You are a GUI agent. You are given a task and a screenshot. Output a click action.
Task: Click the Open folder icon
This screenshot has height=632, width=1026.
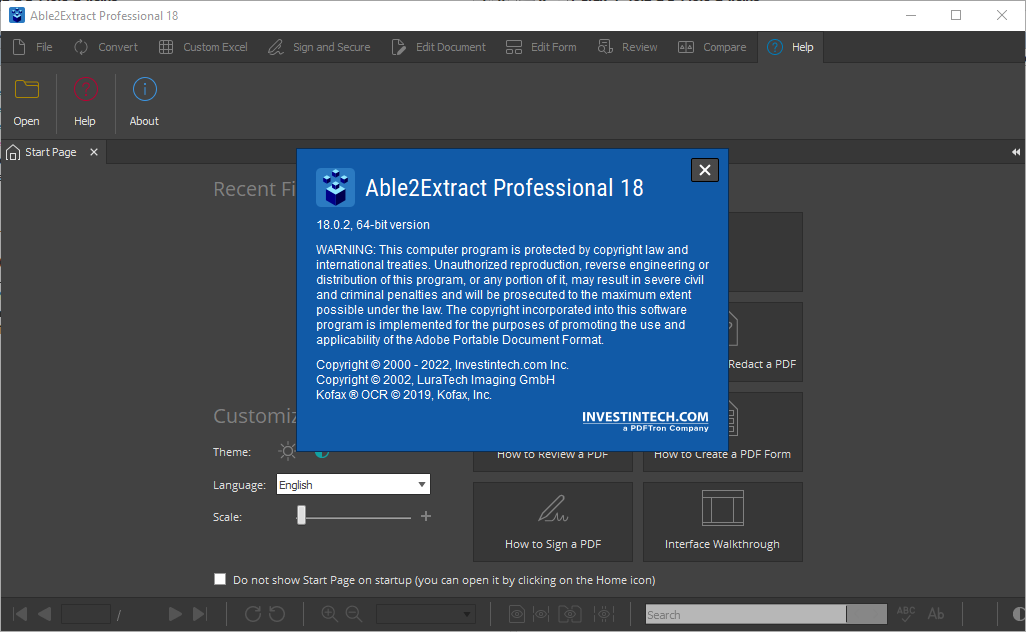[27, 90]
